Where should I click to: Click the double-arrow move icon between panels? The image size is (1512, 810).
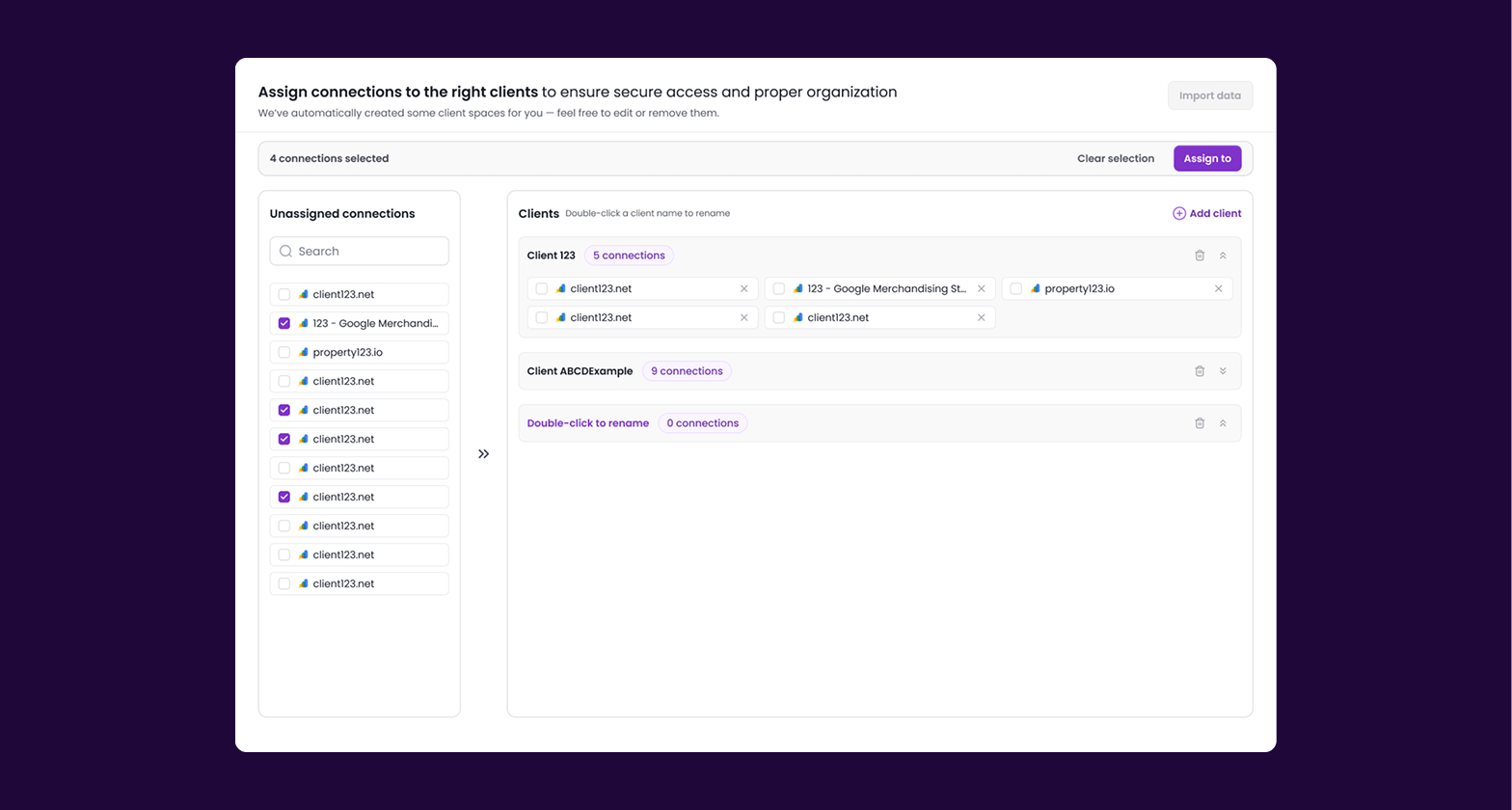[484, 453]
